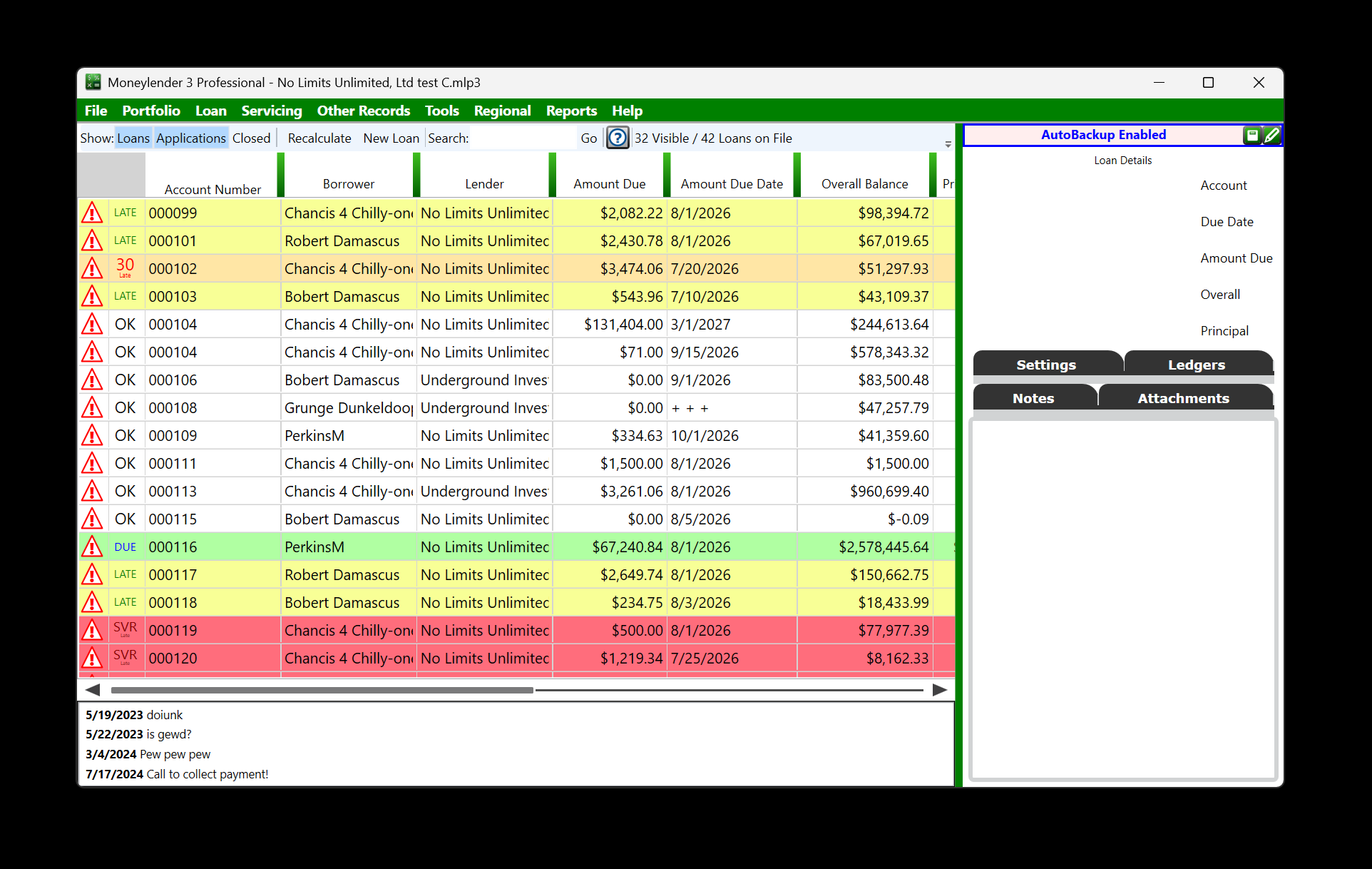The width and height of the screenshot is (1372, 869).
Task: Click the 5/22/2023 is gewd? note
Action: [138, 734]
